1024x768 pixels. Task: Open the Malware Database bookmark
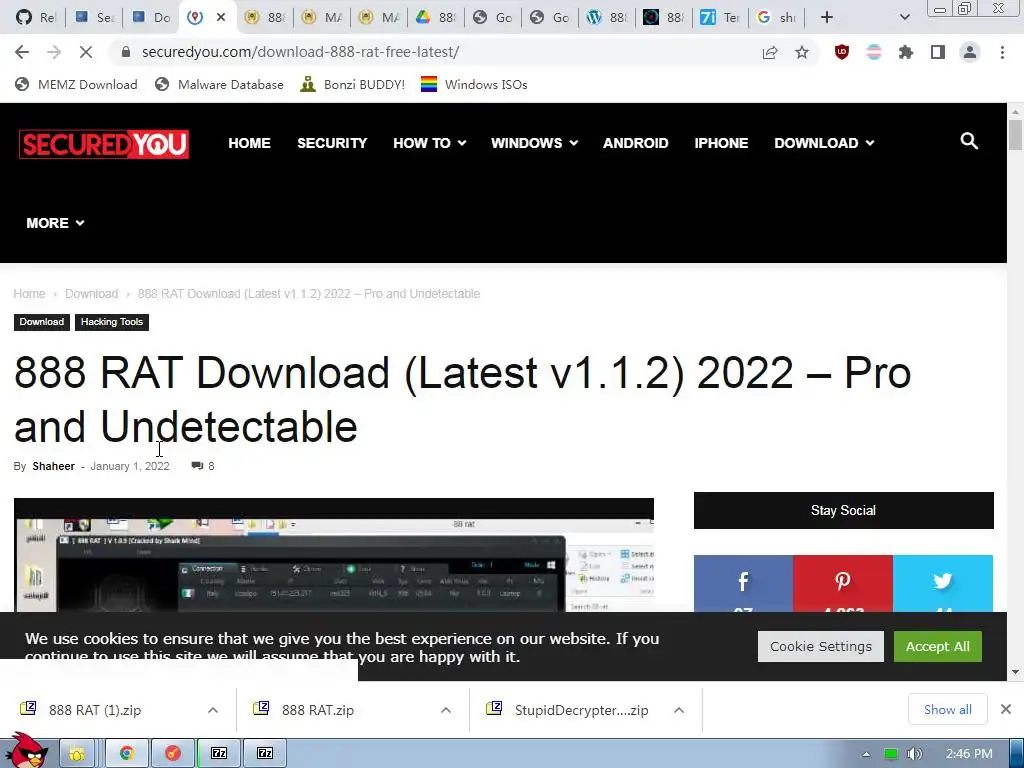tap(219, 85)
